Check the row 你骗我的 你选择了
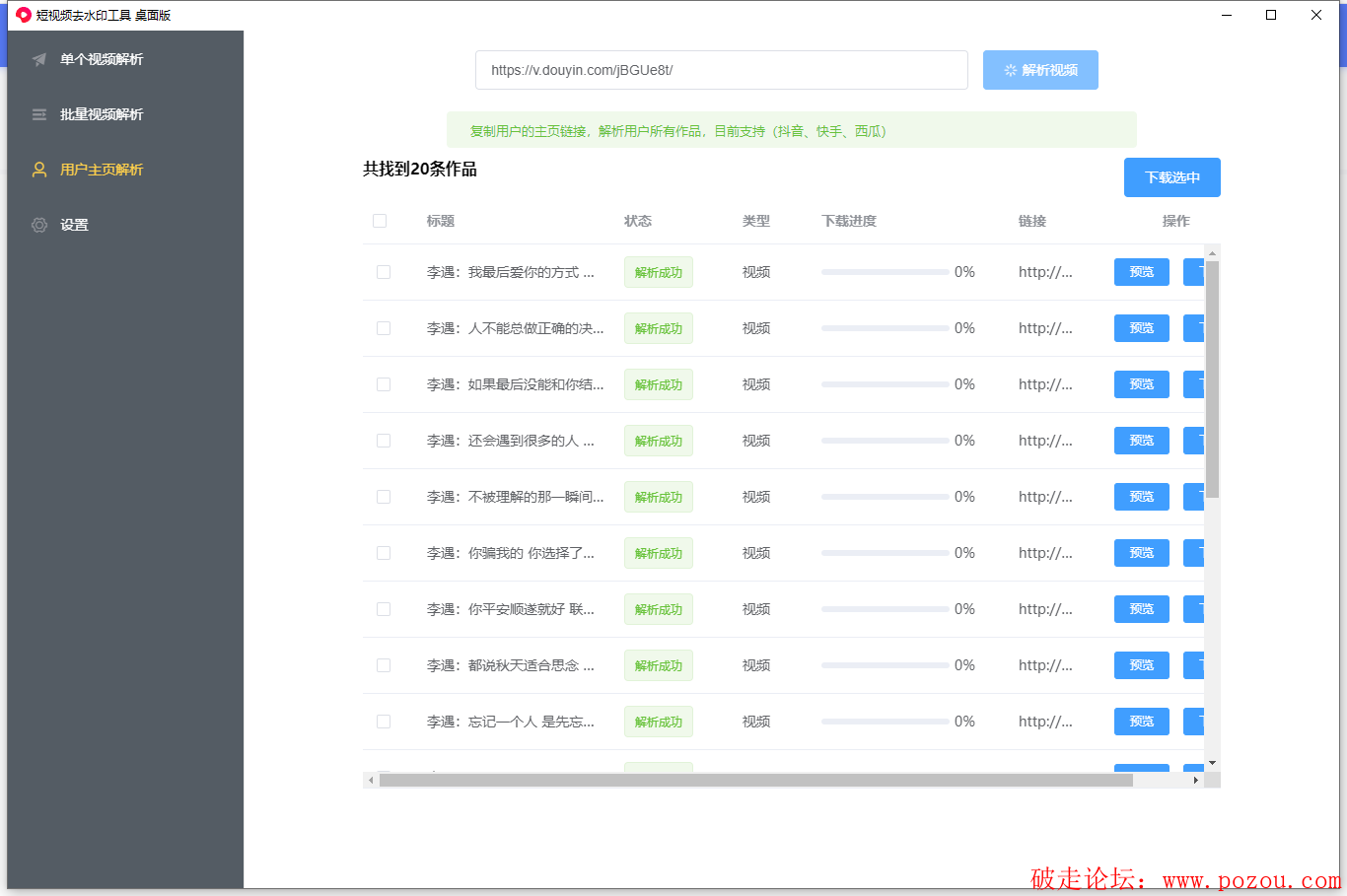This screenshot has width=1347, height=896. point(384,553)
